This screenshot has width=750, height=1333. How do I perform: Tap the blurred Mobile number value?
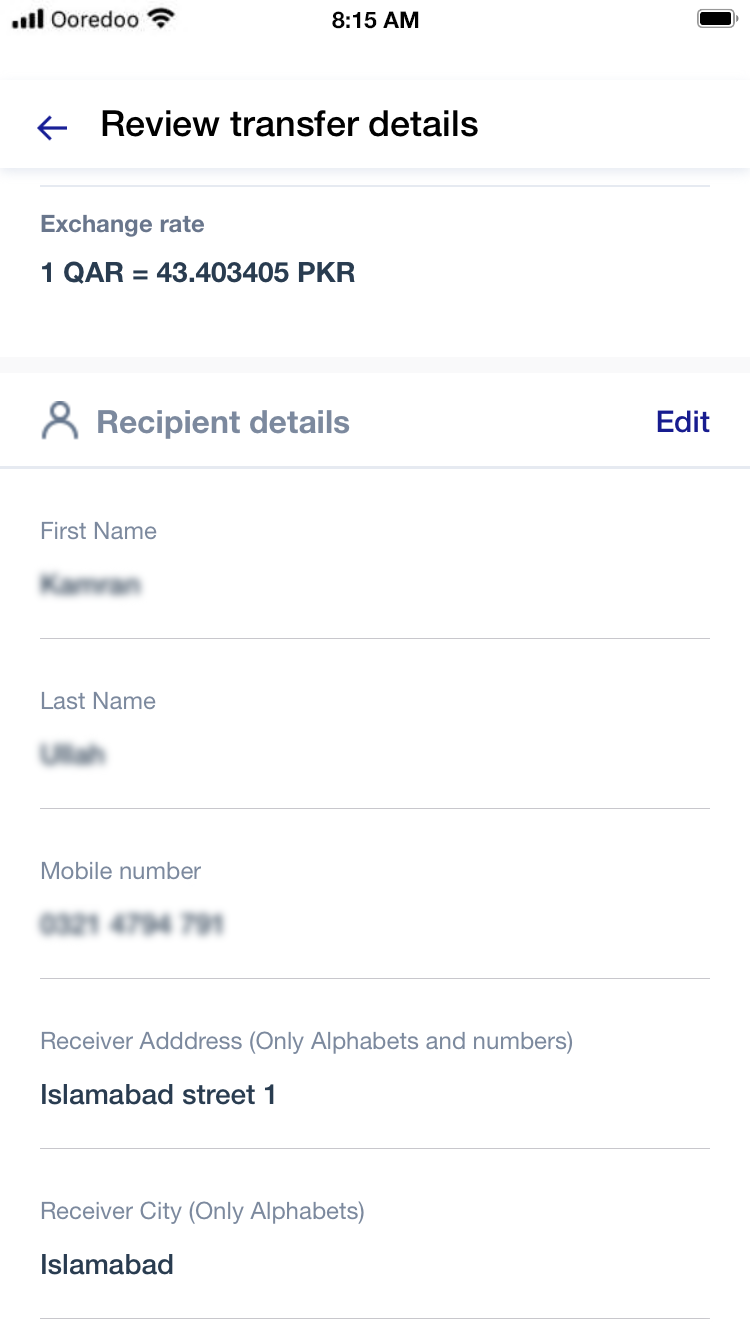click(131, 924)
